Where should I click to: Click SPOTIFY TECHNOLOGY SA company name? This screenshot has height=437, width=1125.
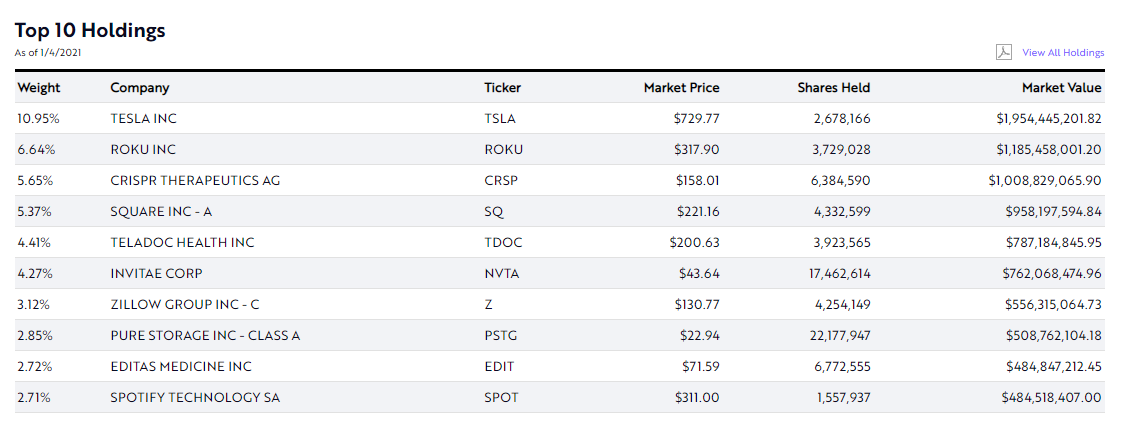[x=195, y=398]
